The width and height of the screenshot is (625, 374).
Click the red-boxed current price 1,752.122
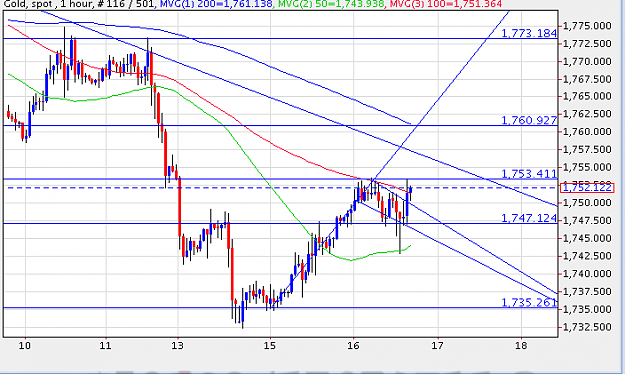587,187
